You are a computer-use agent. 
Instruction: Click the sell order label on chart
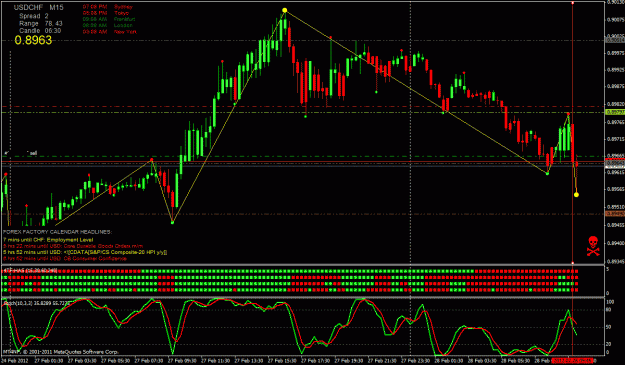tap(33, 153)
